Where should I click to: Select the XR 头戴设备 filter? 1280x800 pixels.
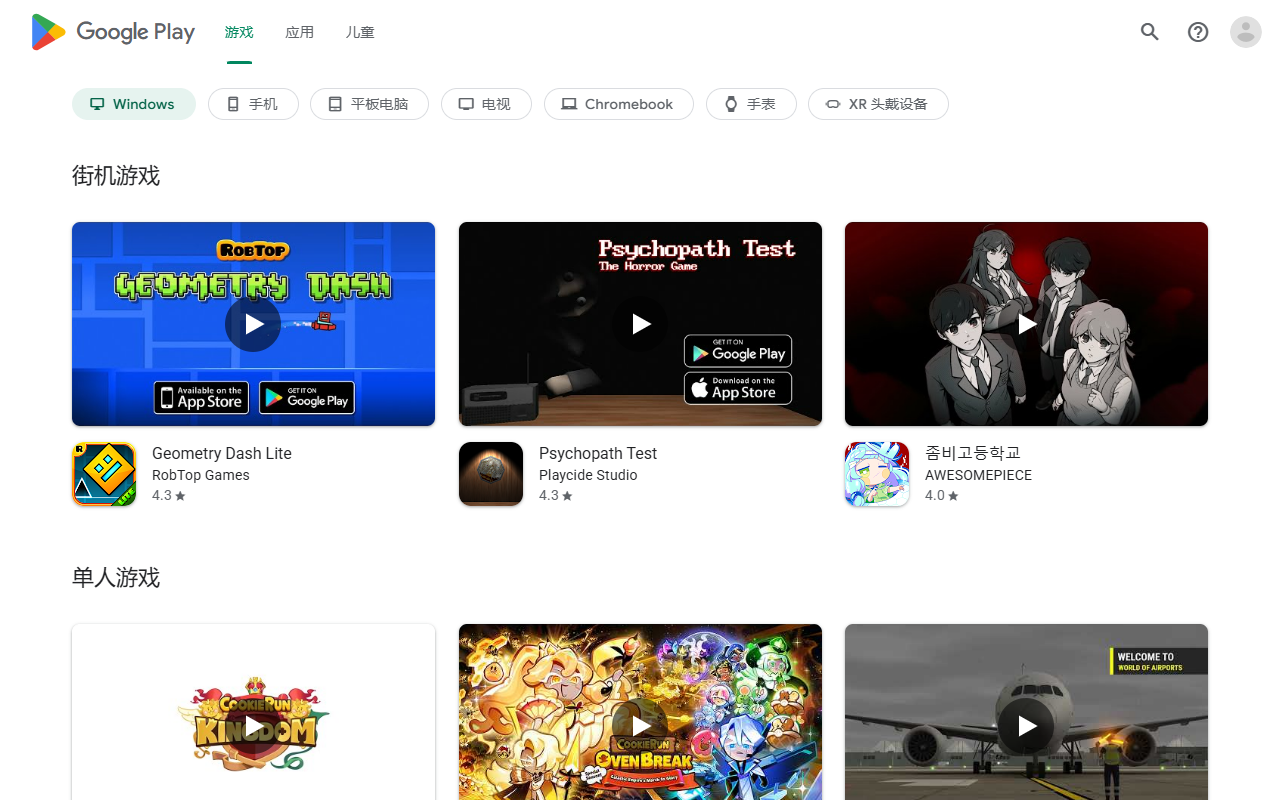point(878,104)
